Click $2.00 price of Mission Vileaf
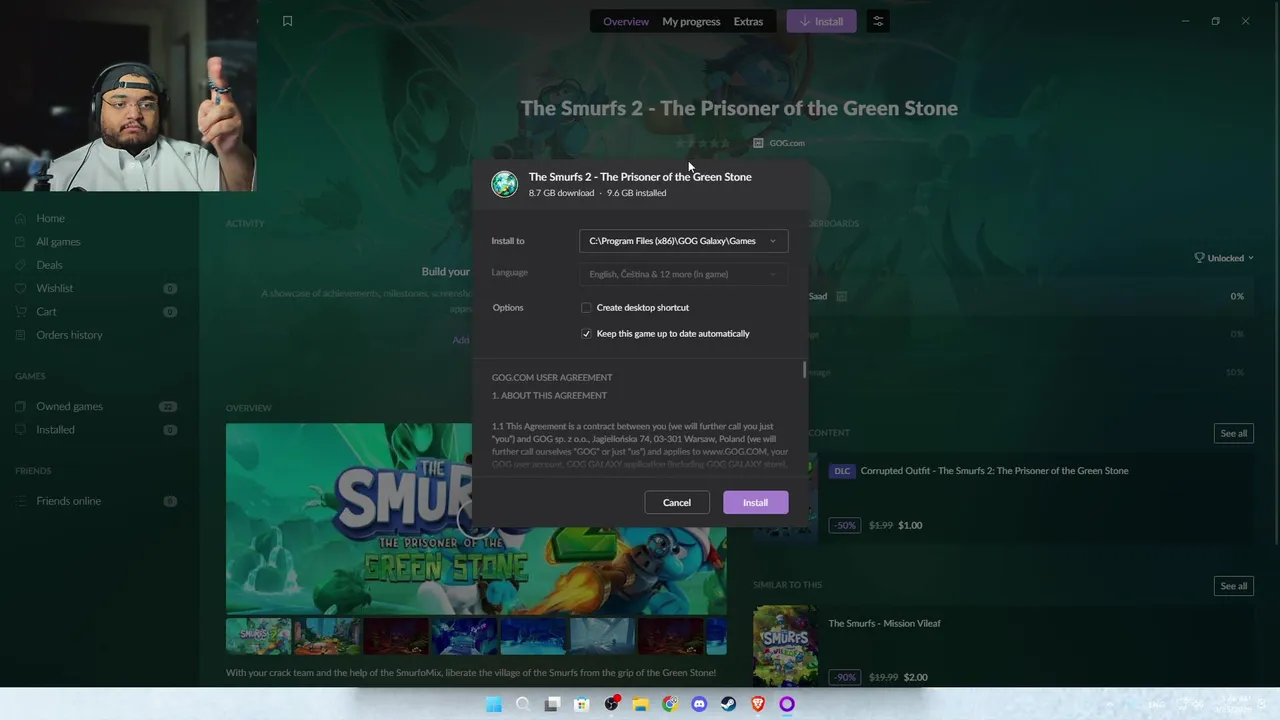The width and height of the screenshot is (1280, 720). tap(915, 677)
